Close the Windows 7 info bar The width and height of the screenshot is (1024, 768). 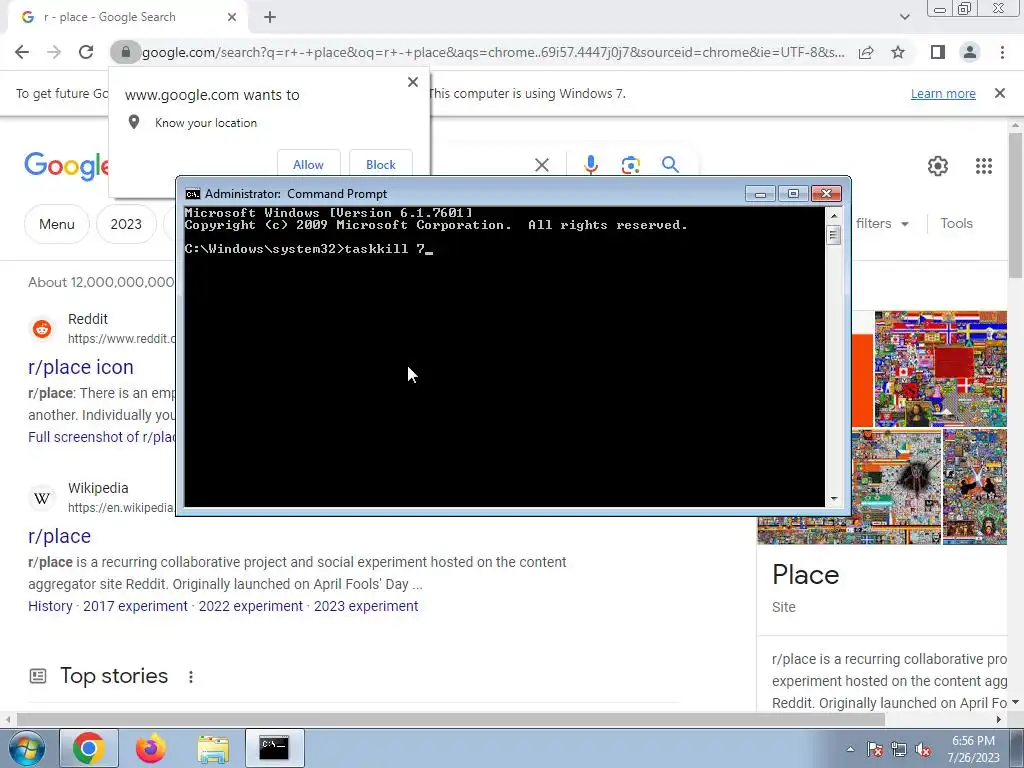[x=999, y=93]
